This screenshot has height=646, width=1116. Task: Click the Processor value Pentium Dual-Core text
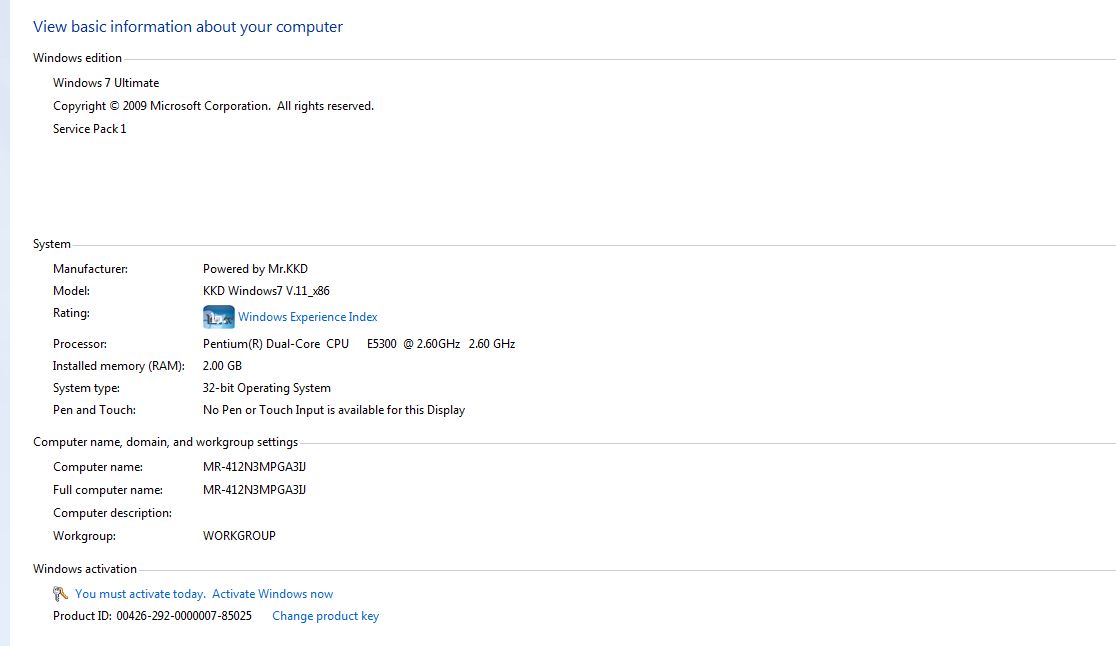(x=359, y=344)
